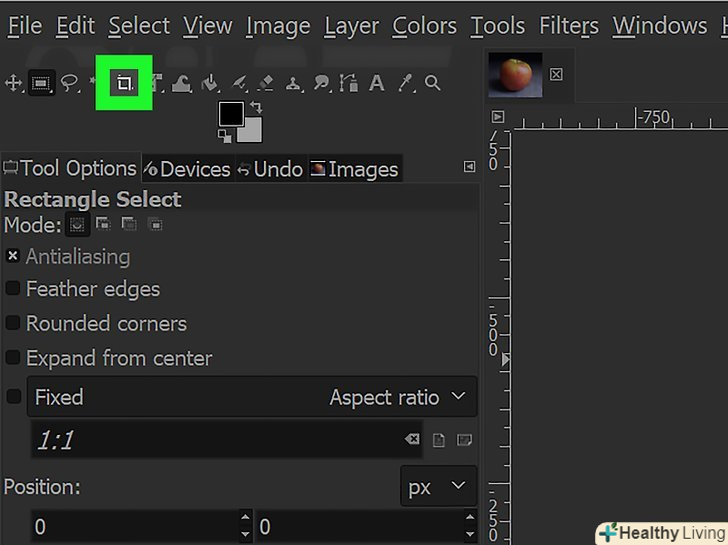Select the Color Picker eyedropper tool
Viewport: 728px width, 545px height.
click(406, 84)
